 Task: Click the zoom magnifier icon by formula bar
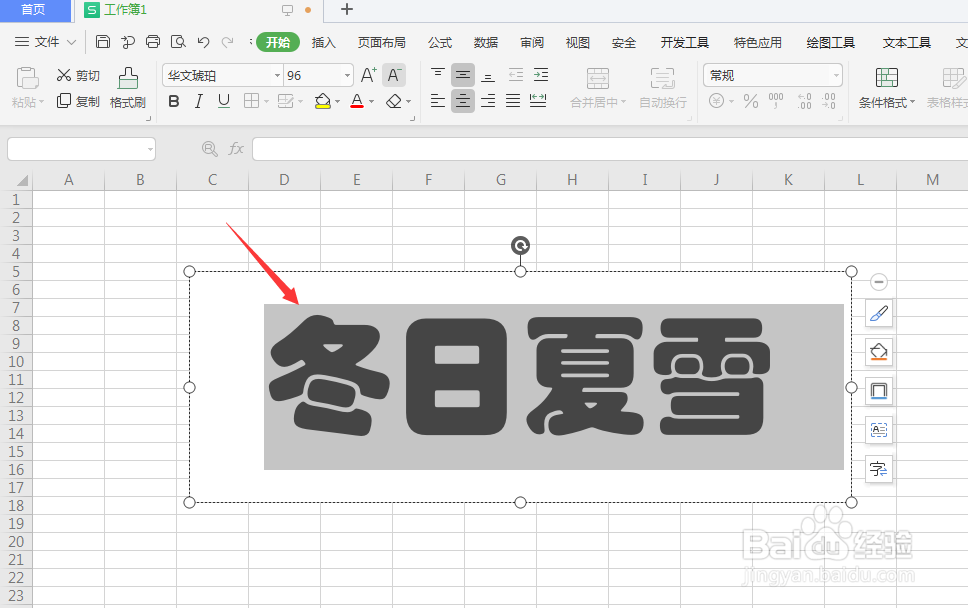(x=210, y=149)
